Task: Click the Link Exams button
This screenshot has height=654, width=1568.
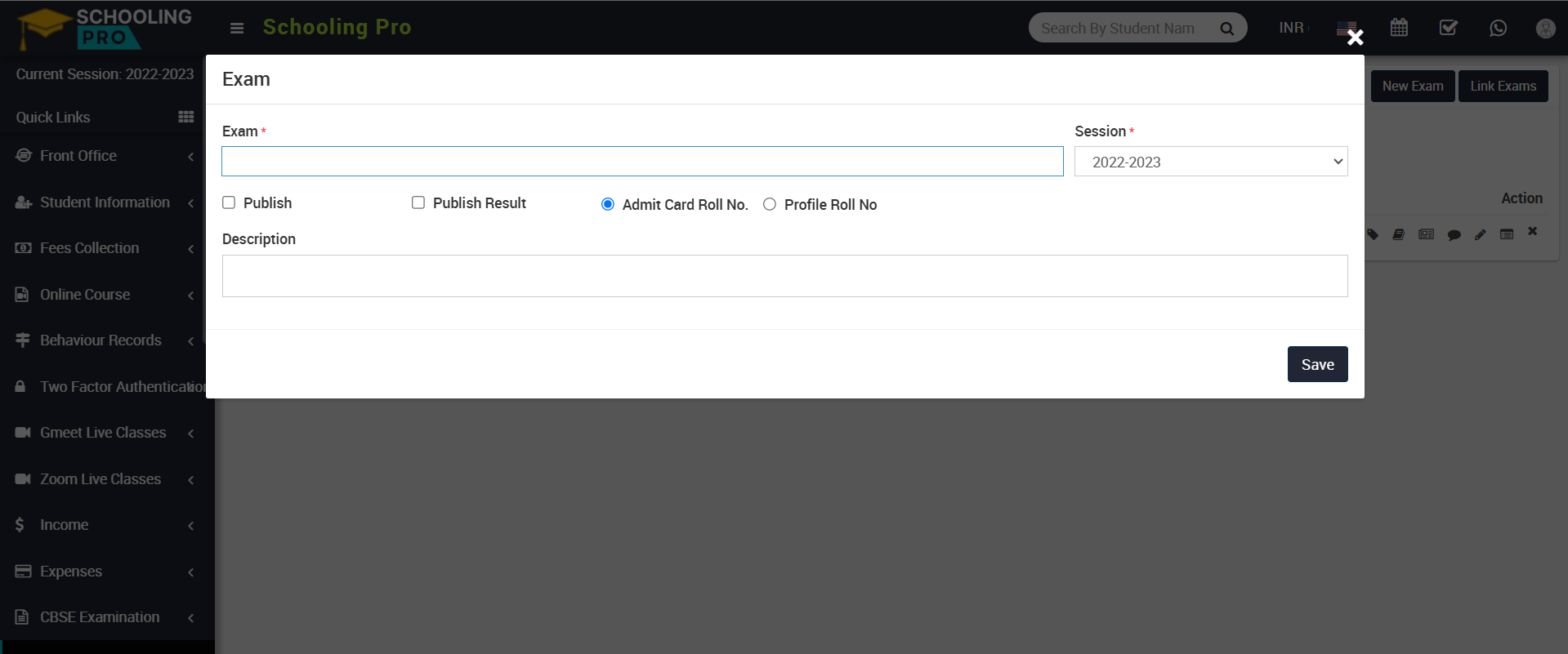Action: pyautogui.click(x=1503, y=86)
